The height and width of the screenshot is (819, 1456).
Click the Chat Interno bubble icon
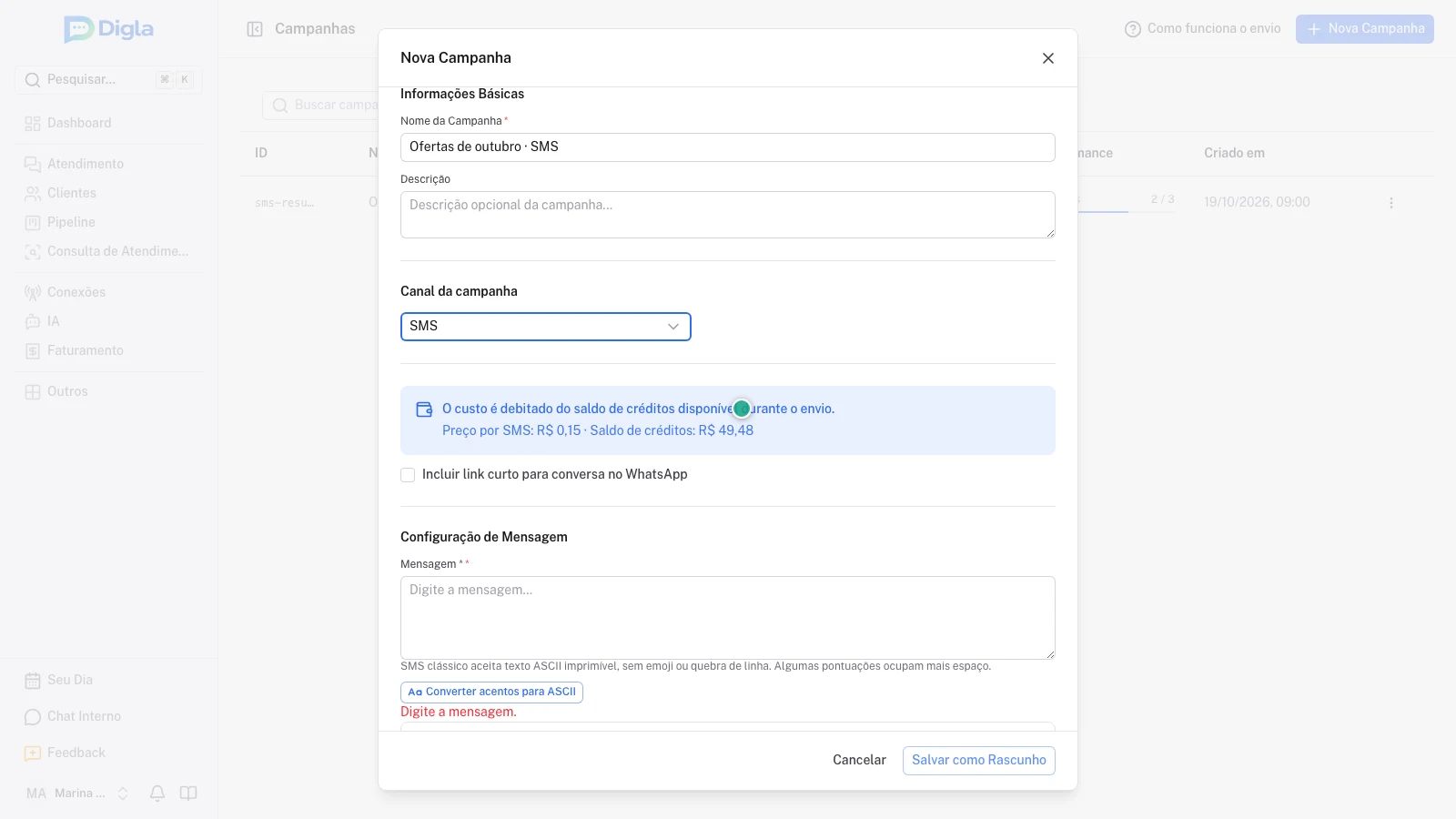tap(33, 717)
